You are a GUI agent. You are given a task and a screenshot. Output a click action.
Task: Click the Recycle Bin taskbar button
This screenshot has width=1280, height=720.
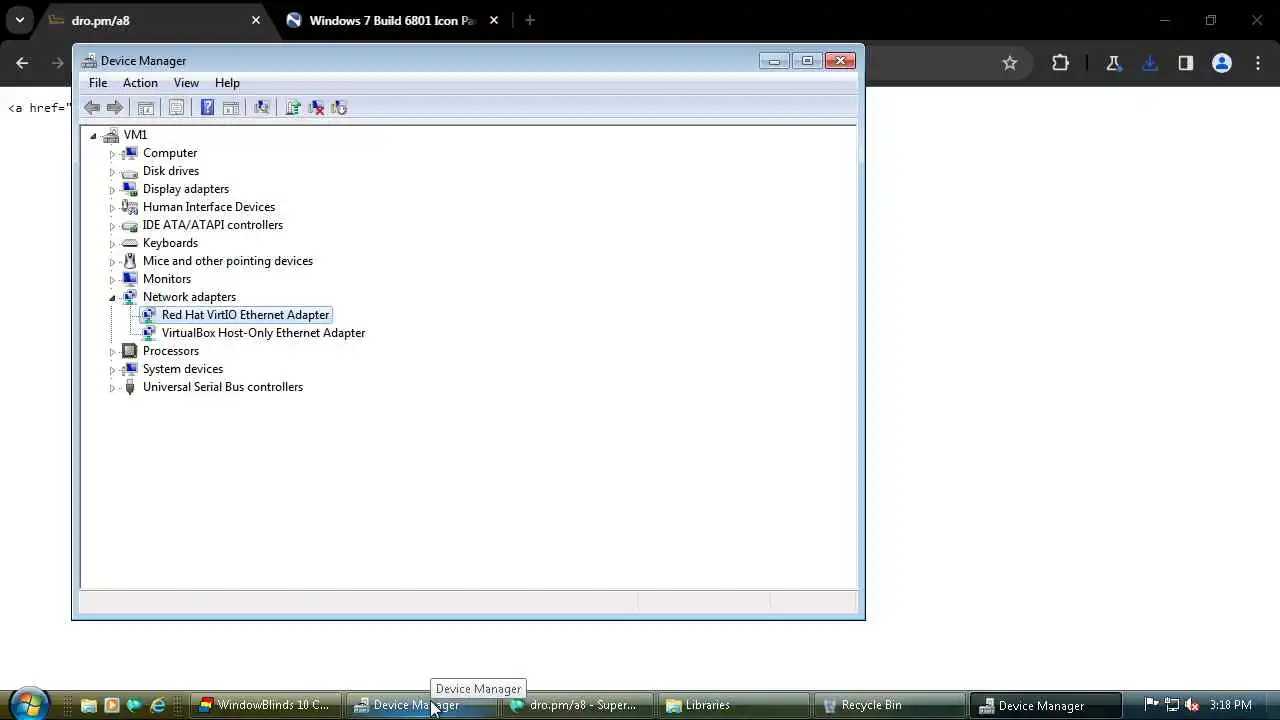[x=889, y=705]
